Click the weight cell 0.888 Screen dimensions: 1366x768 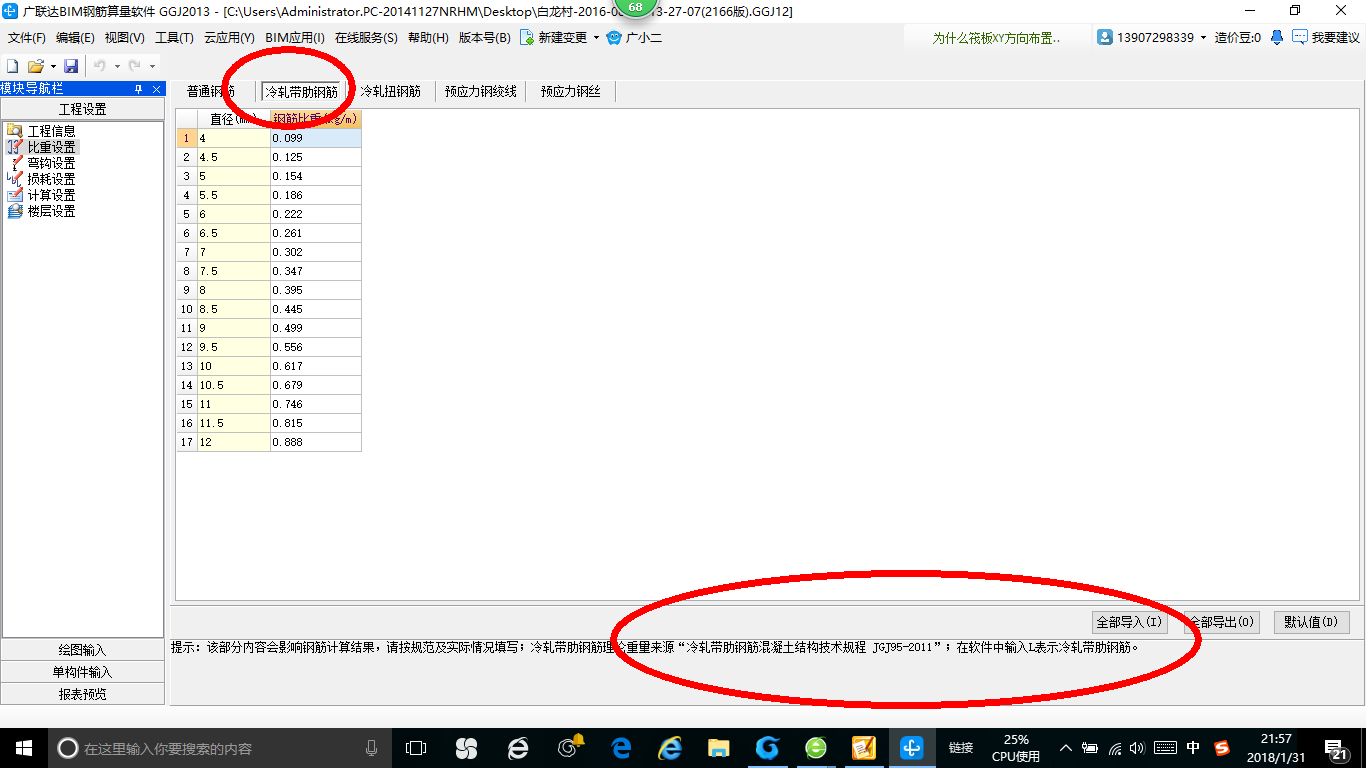click(315, 442)
